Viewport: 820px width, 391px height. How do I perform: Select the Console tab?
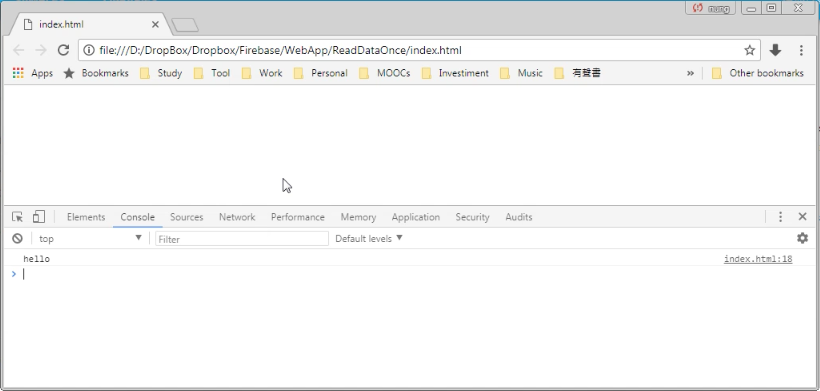coord(138,217)
